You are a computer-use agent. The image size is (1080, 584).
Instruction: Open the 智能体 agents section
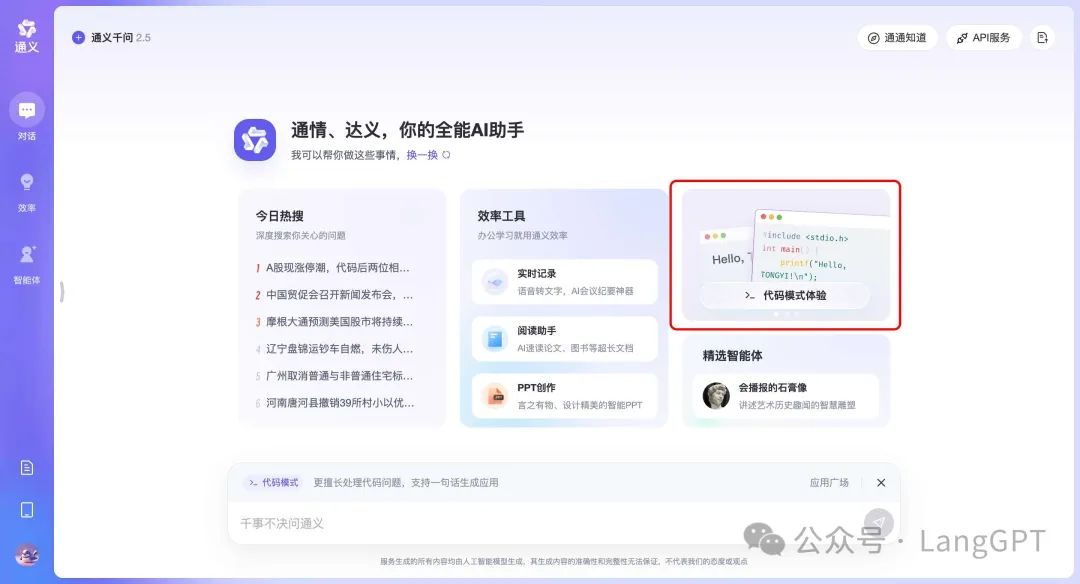click(x=27, y=264)
